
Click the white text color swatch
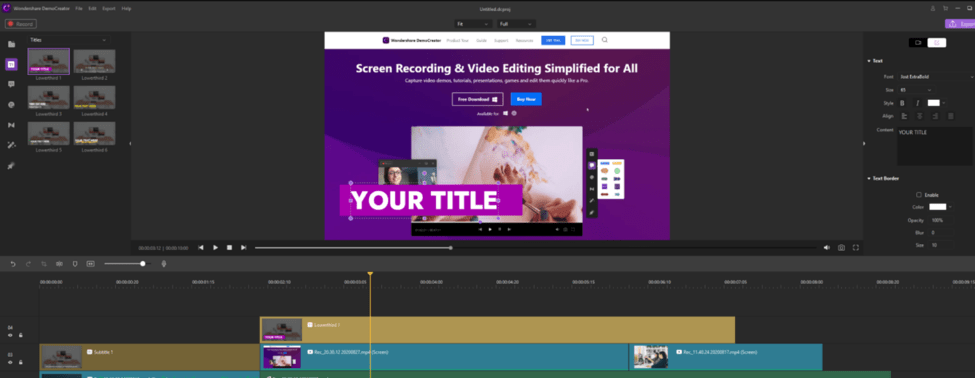point(933,103)
